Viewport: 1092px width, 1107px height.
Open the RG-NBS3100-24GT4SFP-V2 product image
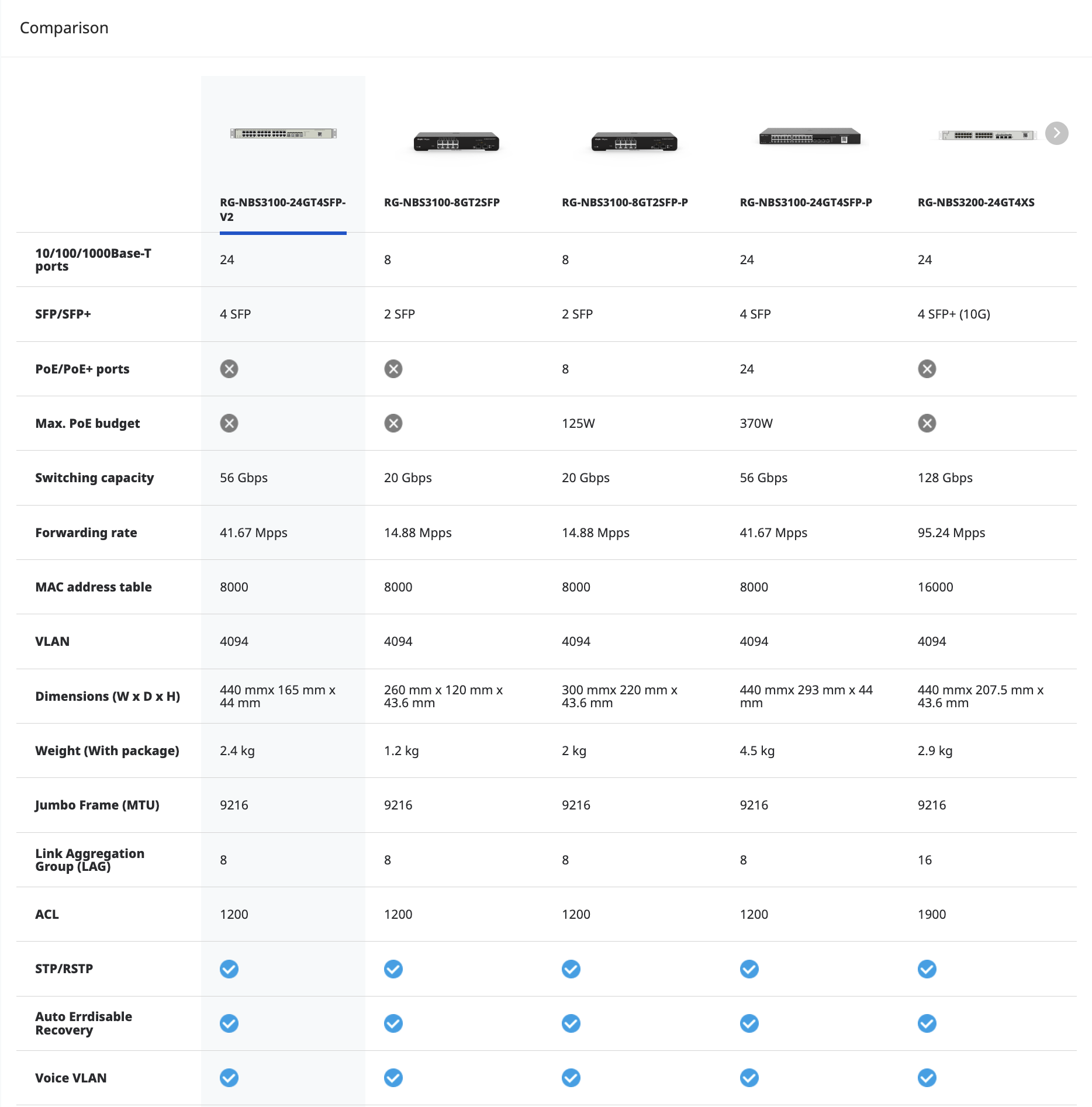tap(283, 134)
